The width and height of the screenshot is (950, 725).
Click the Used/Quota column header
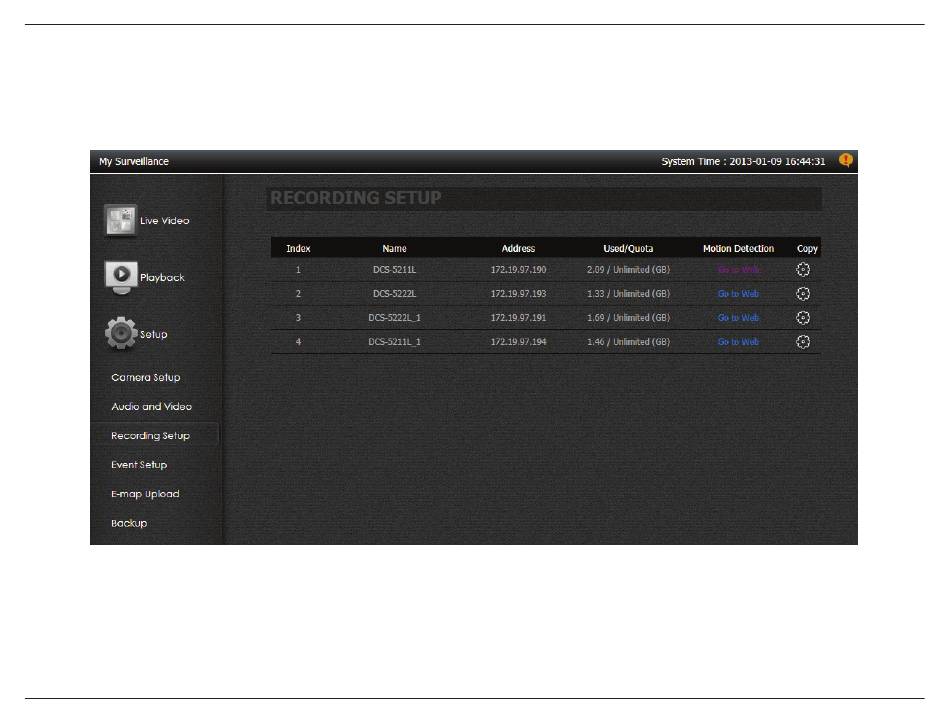pos(628,248)
